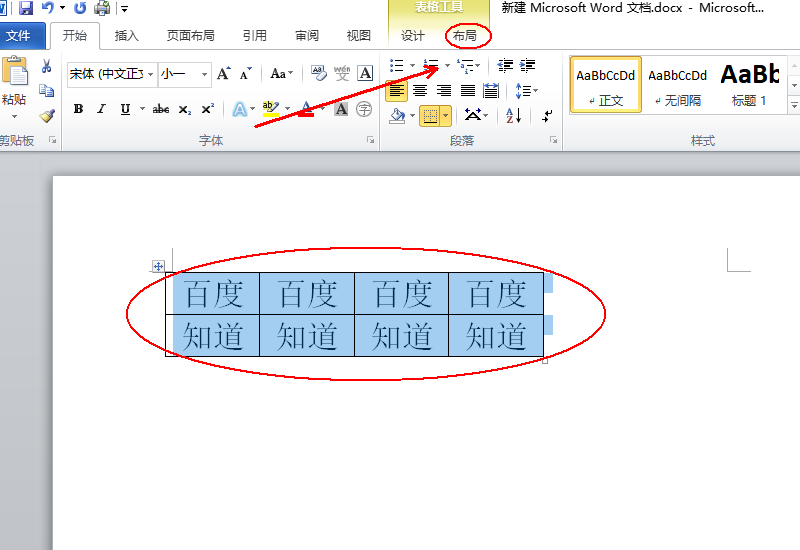Switch to the 审阅 tab
Viewport: 800px width, 550px height.
click(x=307, y=36)
